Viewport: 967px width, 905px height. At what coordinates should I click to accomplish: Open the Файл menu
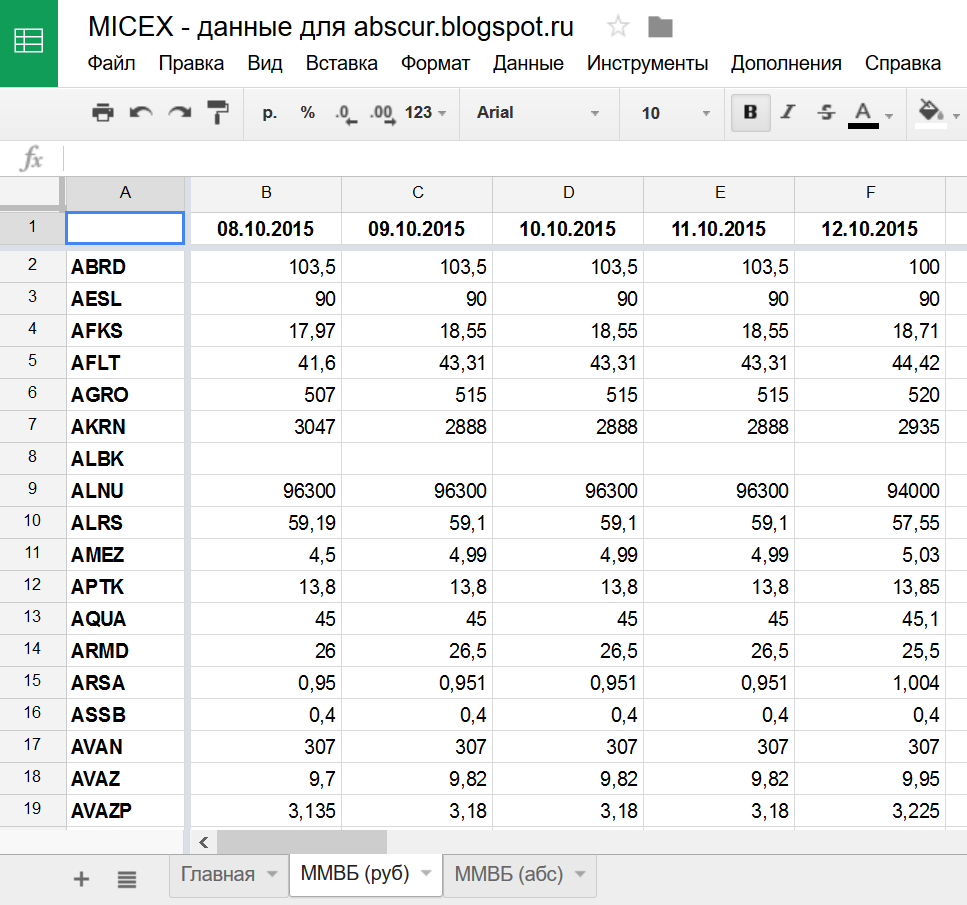(x=111, y=64)
